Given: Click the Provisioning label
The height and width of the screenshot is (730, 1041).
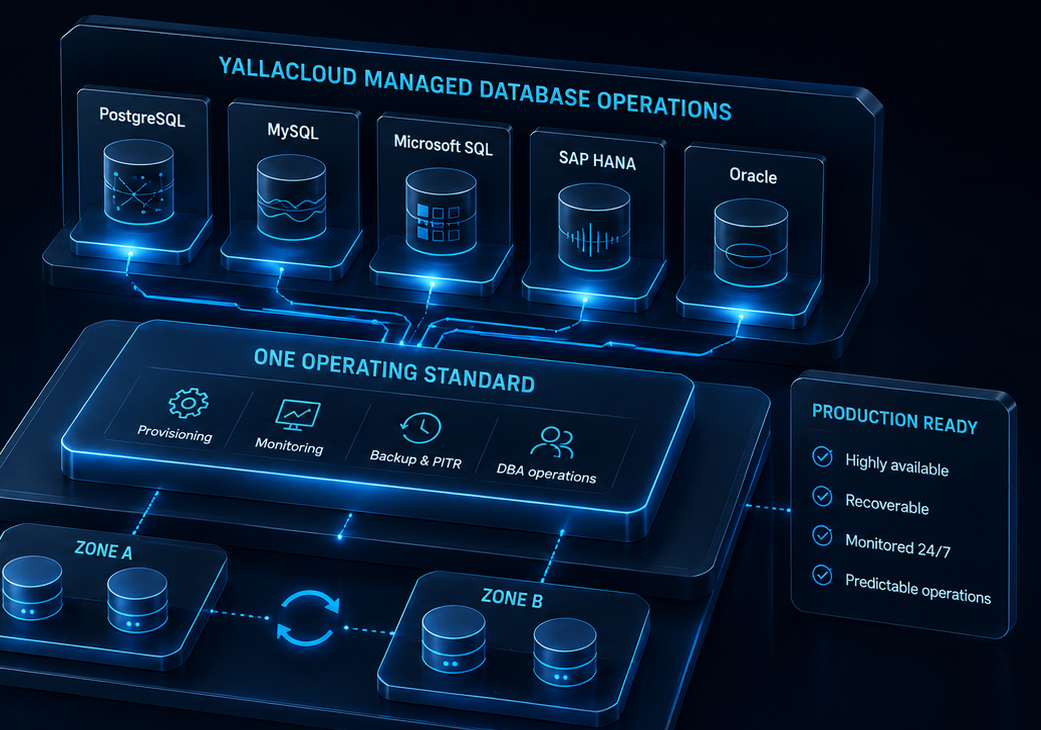Looking at the screenshot, I should coord(175,433).
